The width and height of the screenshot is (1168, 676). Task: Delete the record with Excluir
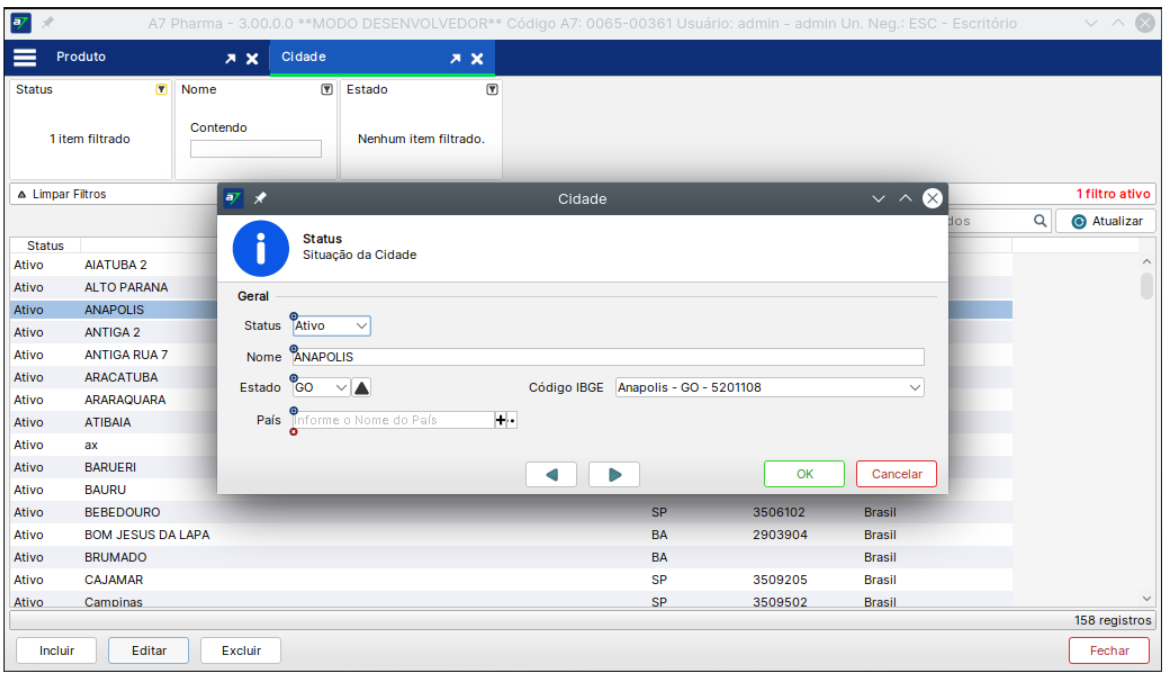pyautogui.click(x=241, y=651)
